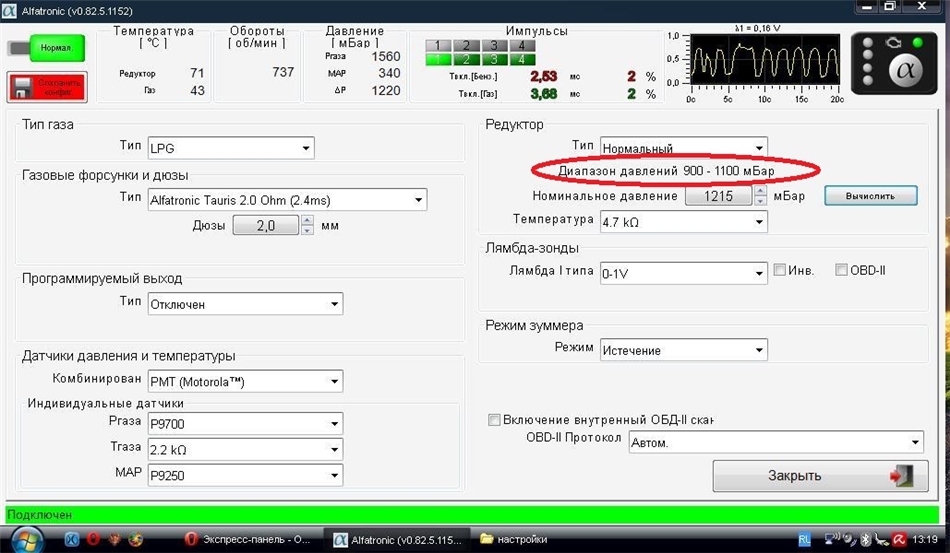Enable the Инв. lambda checkbox
Viewport: 950px width, 553px height.
tap(781, 270)
